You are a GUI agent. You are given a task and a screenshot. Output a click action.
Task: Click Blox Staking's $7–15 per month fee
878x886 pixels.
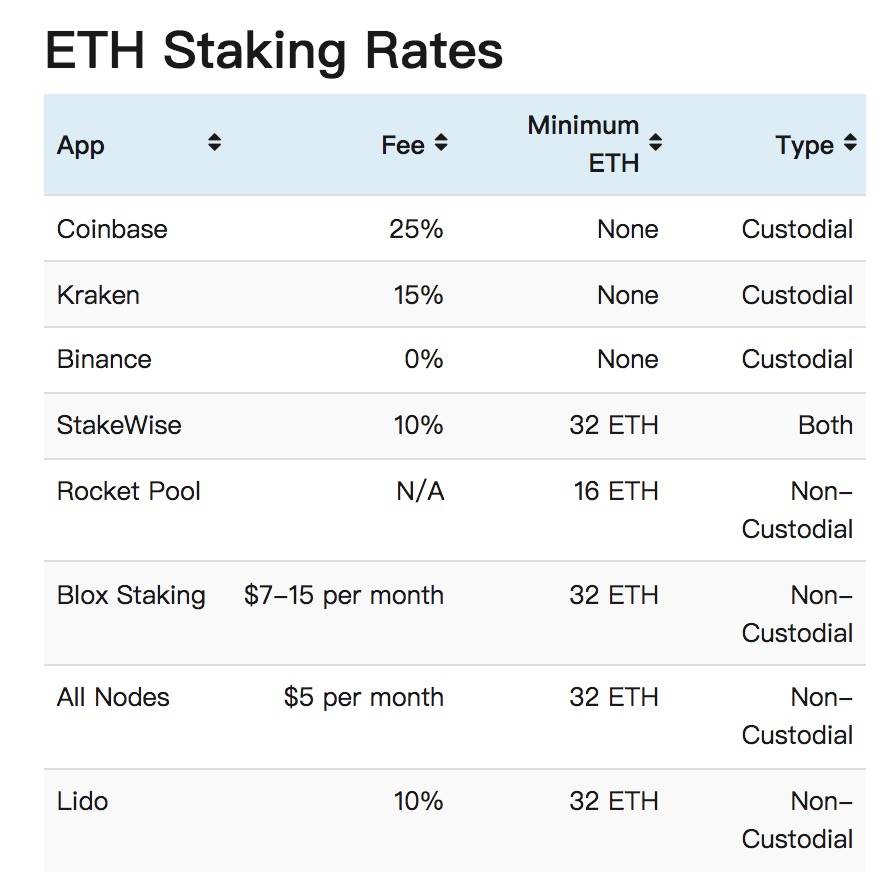point(343,595)
